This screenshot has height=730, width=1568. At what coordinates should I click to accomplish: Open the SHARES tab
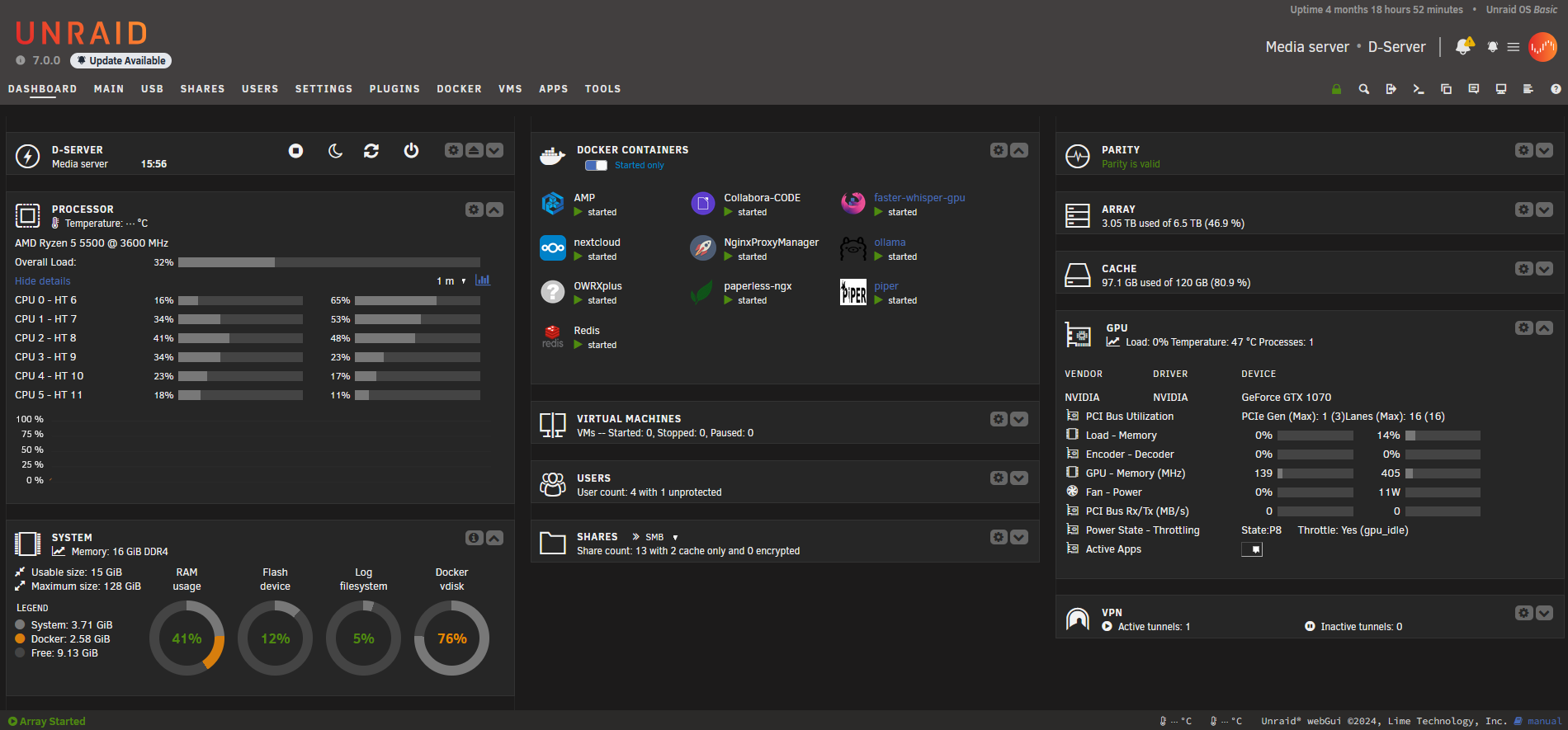pyautogui.click(x=202, y=89)
